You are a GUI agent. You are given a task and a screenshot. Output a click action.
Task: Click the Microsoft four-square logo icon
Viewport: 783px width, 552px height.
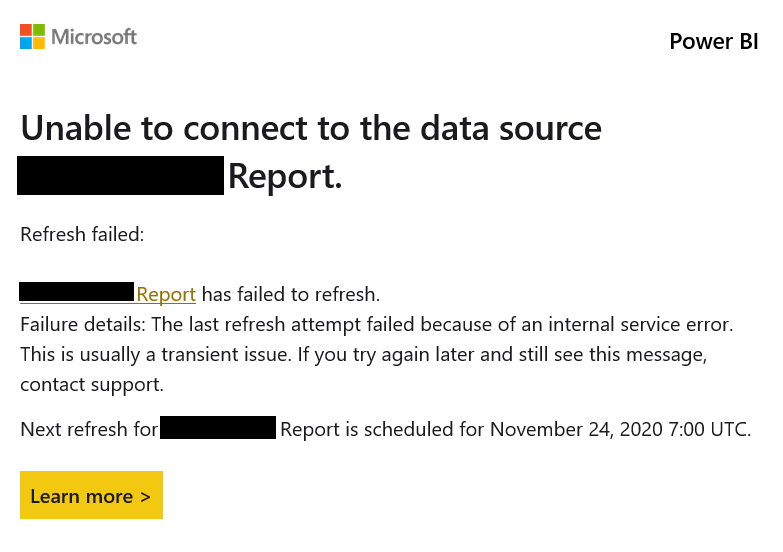[x=32, y=36]
